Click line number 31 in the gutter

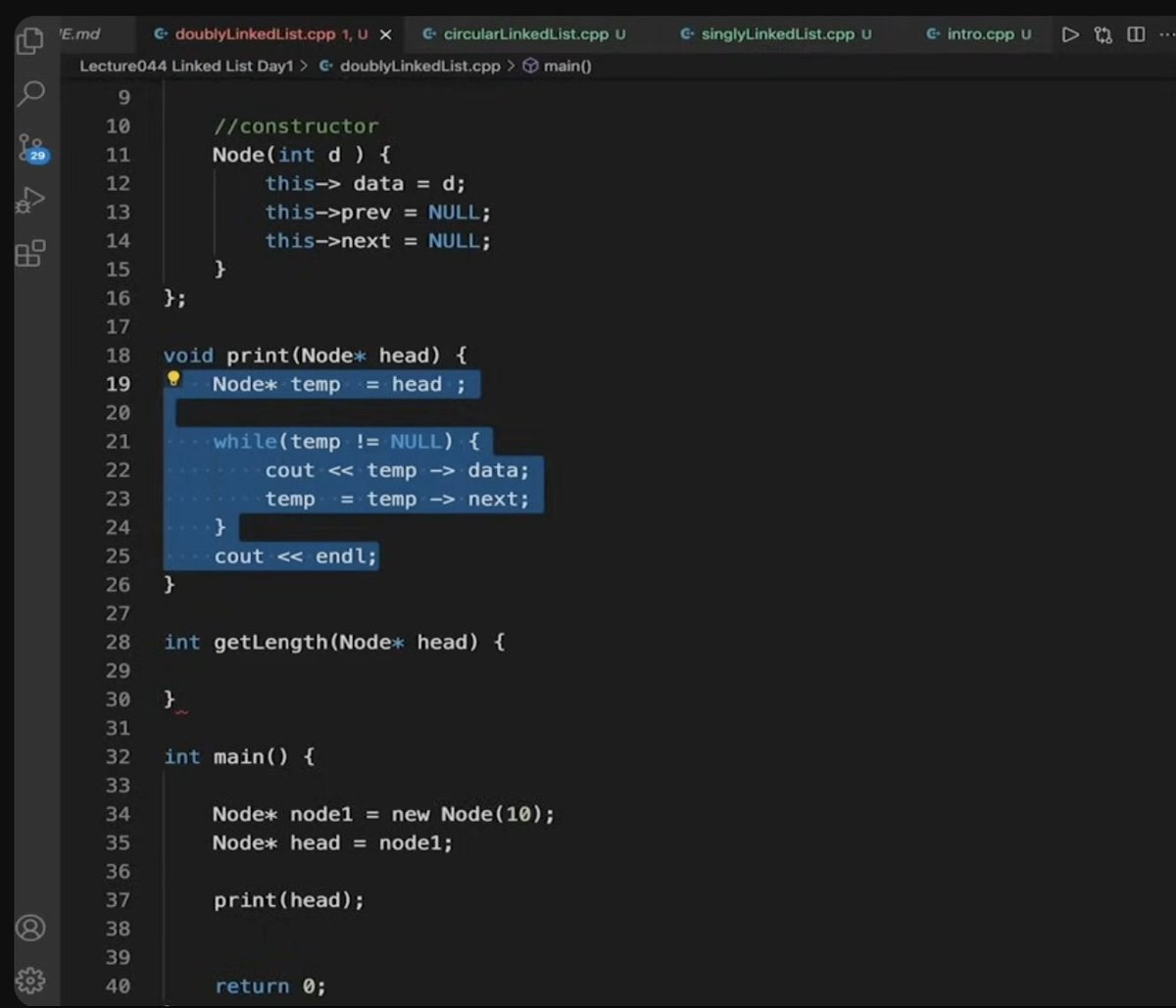click(x=118, y=728)
